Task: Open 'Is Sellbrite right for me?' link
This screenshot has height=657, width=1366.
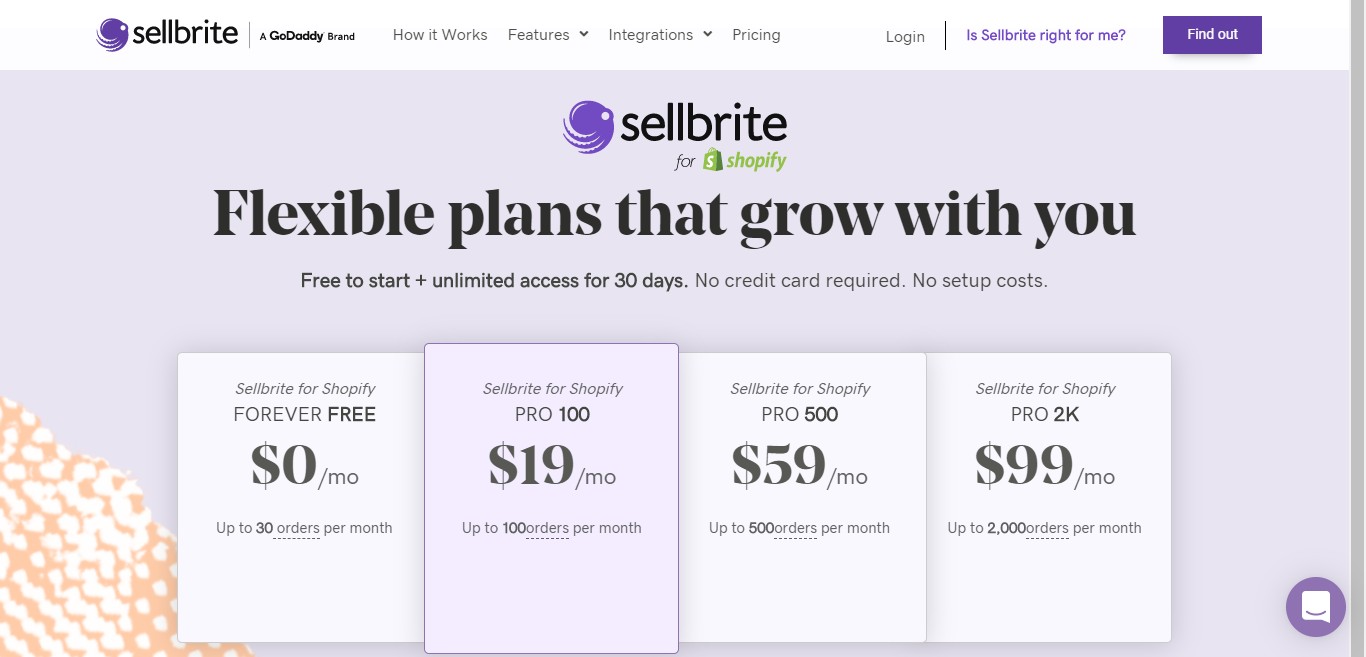Action: (x=1046, y=35)
